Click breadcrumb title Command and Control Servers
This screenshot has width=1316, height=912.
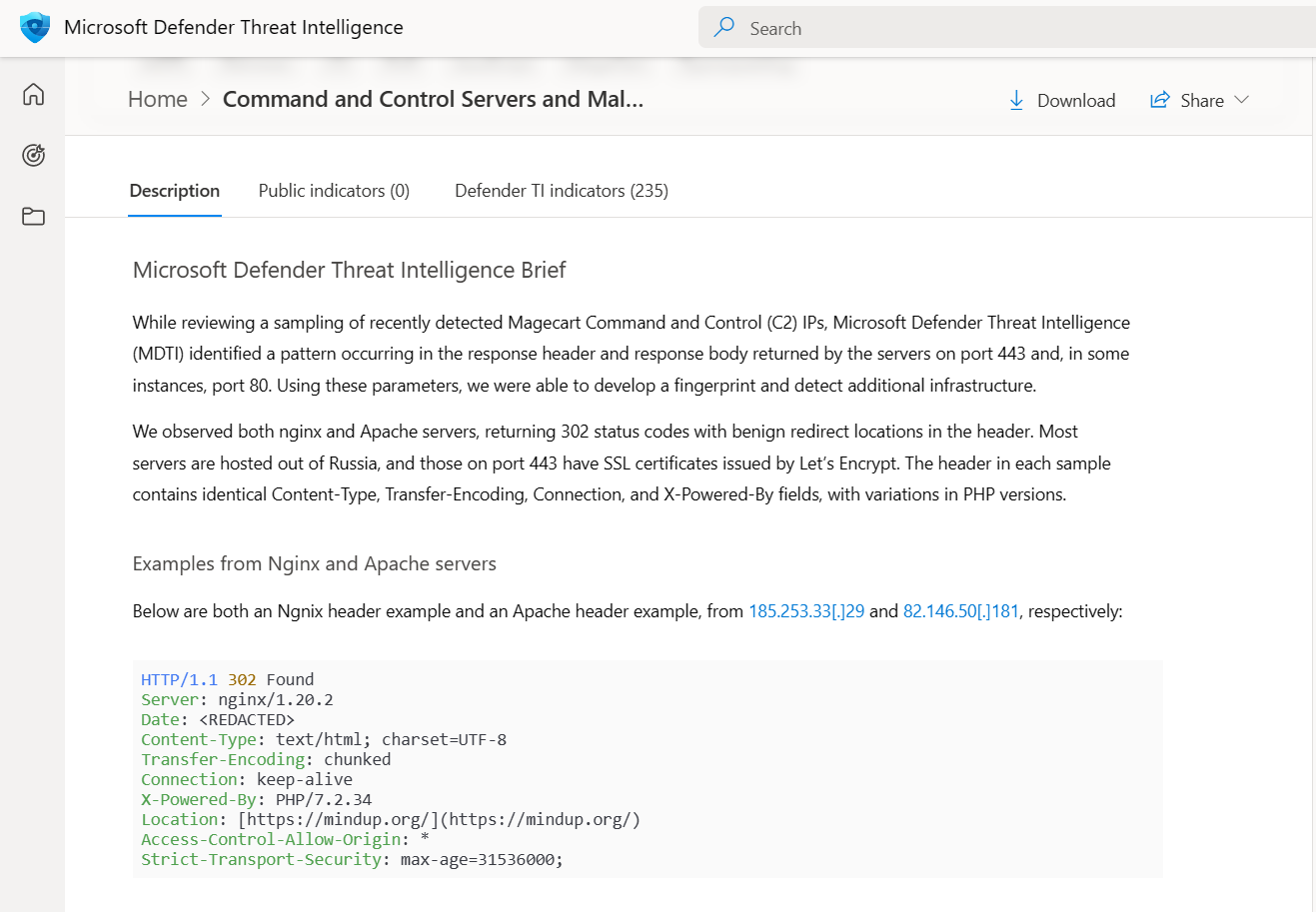point(433,99)
